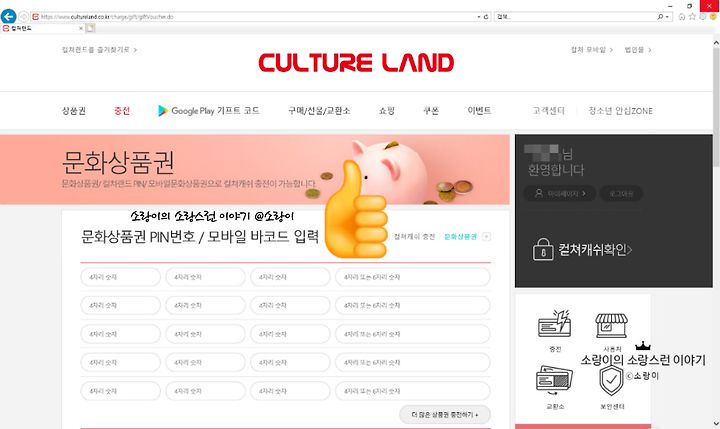
Task: Click the browser home icon
Action: tap(681, 17)
